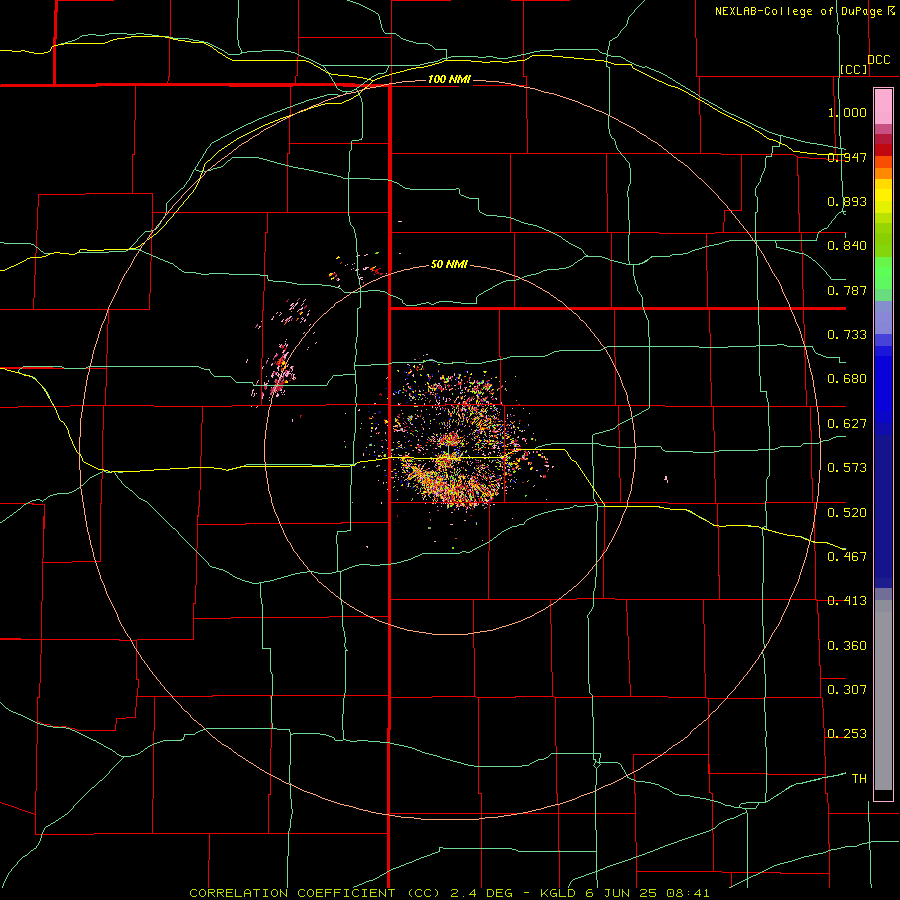Click the 0.520 value on the color scale
This screenshot has height=900, width=900.
[x=847, y=513]
